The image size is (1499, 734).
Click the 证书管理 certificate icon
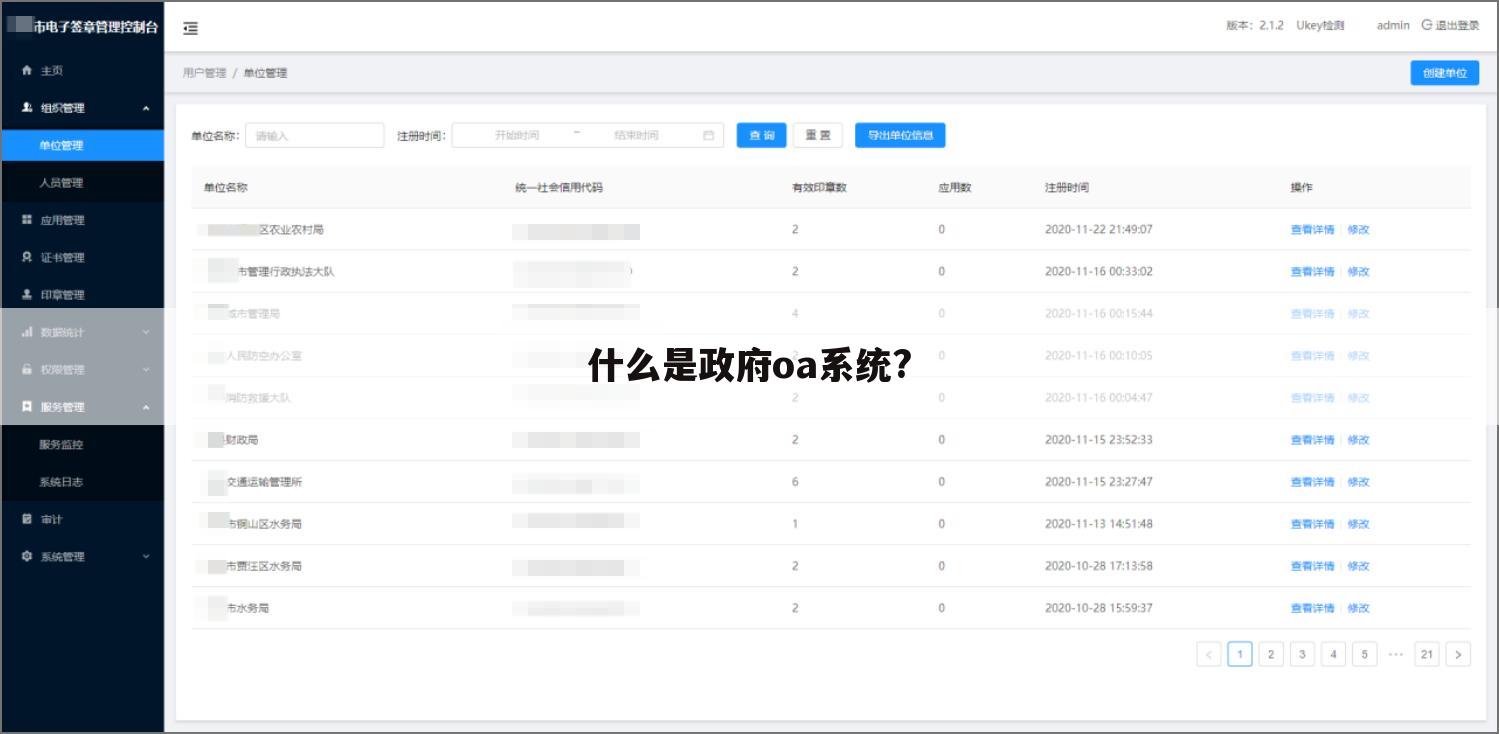click(27, 257)
